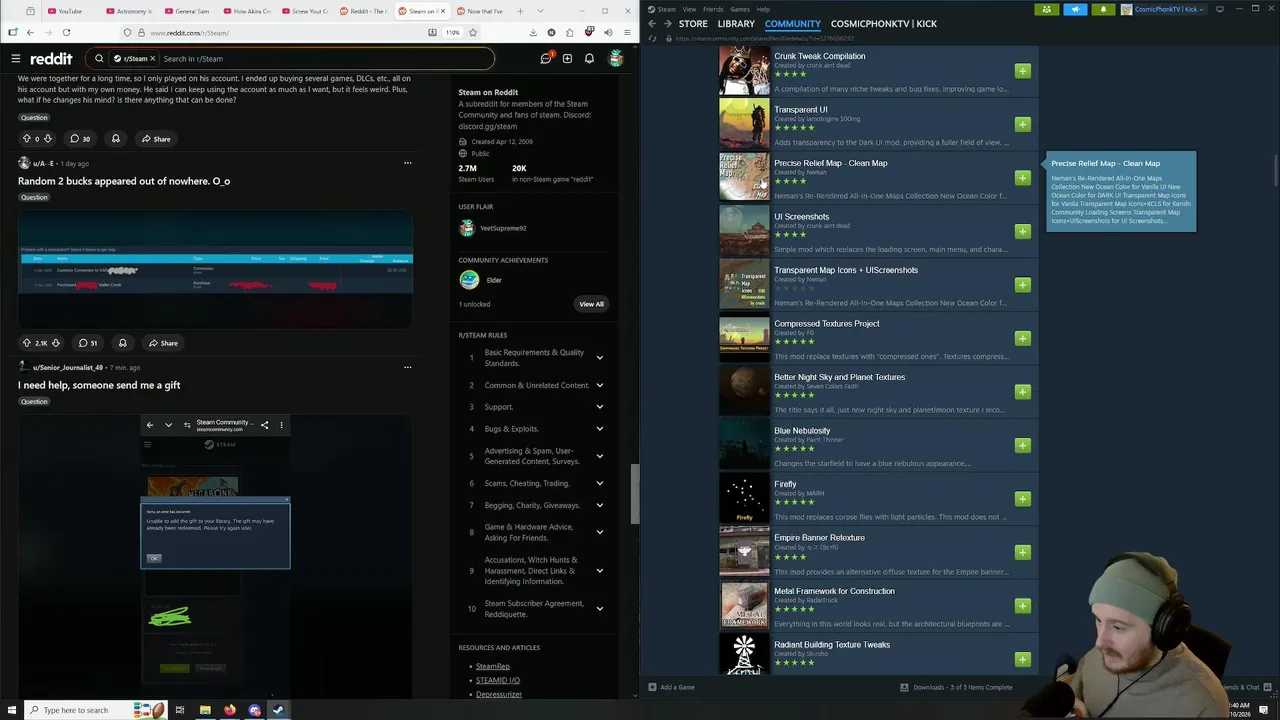
Task: Expand rule 4 Bugs & Exploits
Action: [600, 429]
